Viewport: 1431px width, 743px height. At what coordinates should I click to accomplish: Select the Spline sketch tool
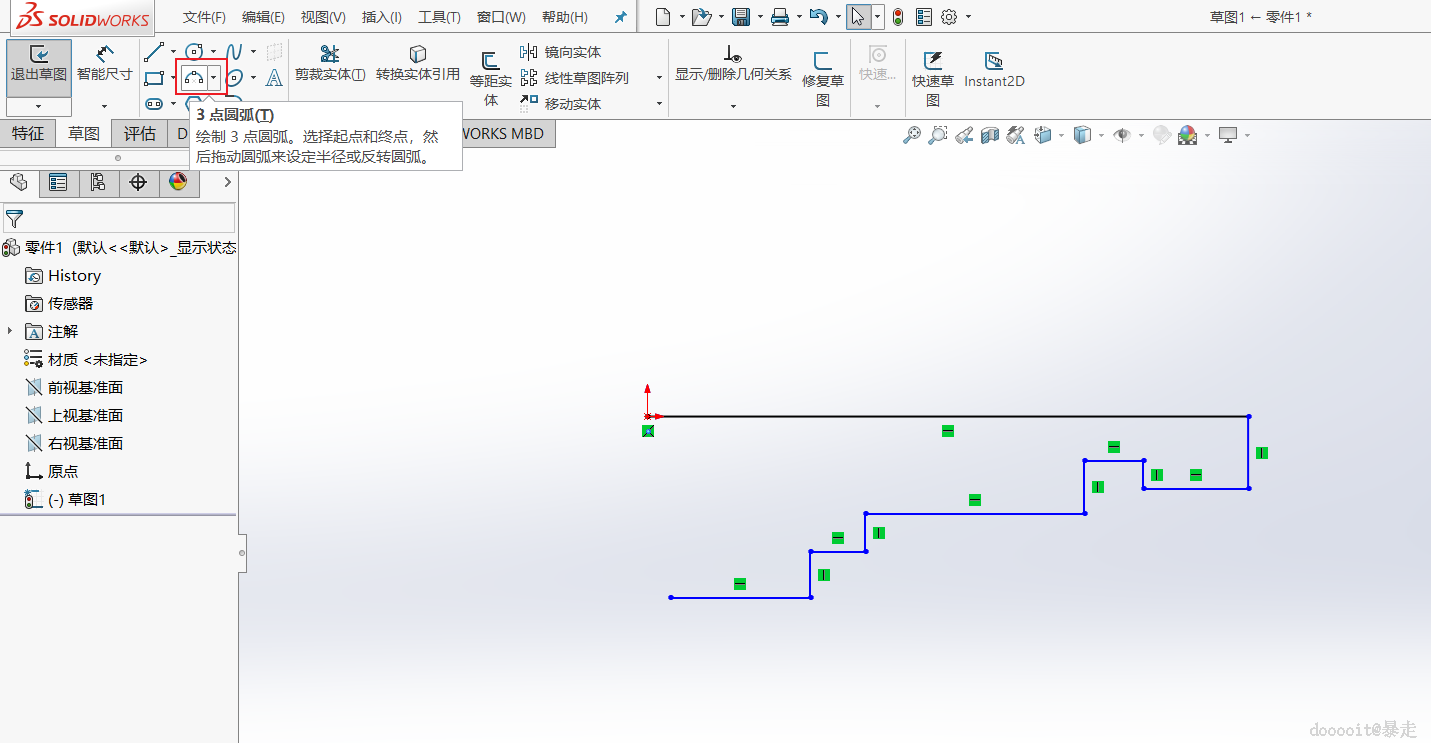(x=234, y=52)
